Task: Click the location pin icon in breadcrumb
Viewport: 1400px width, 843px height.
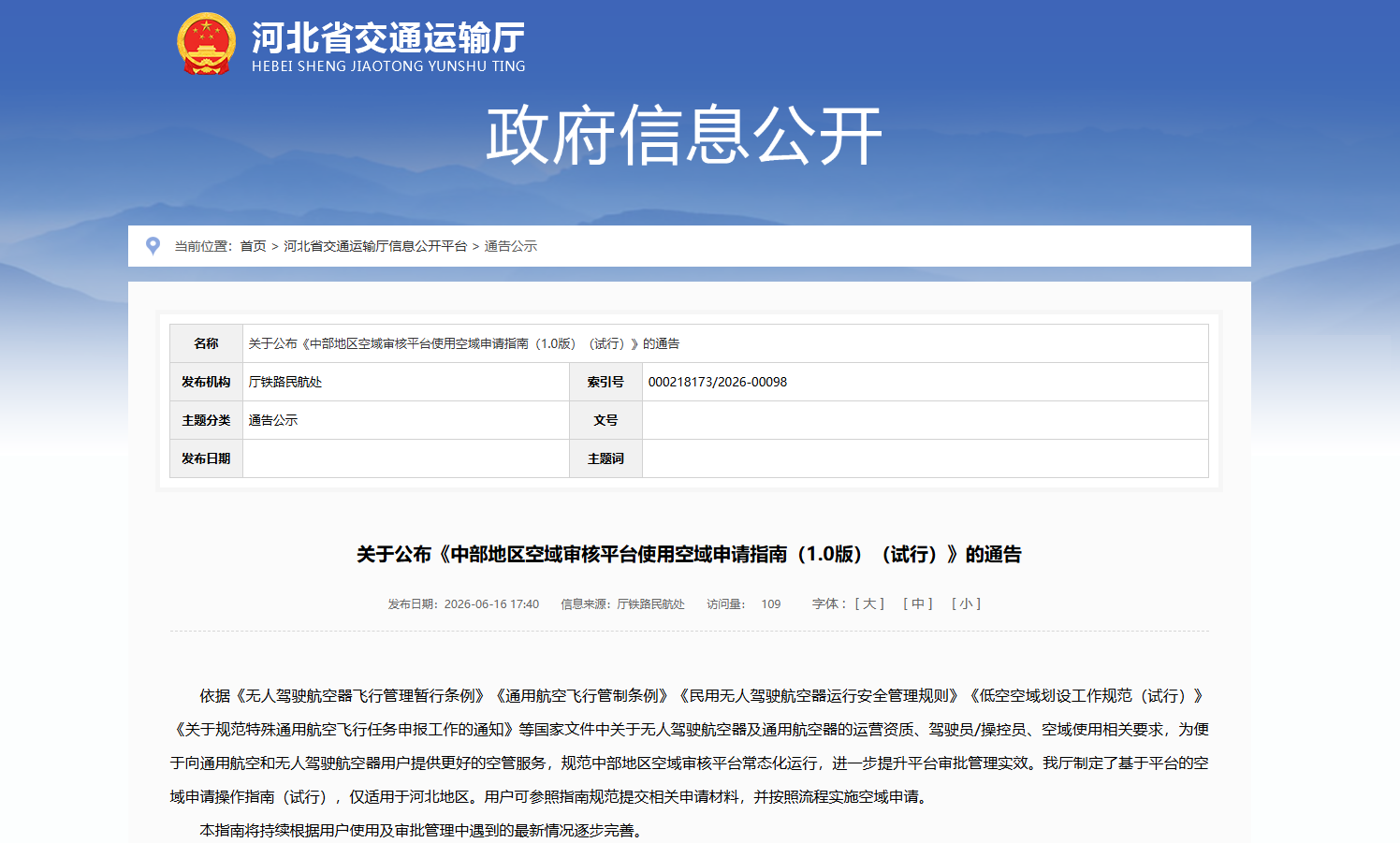Action: click(x=153, y=246)
